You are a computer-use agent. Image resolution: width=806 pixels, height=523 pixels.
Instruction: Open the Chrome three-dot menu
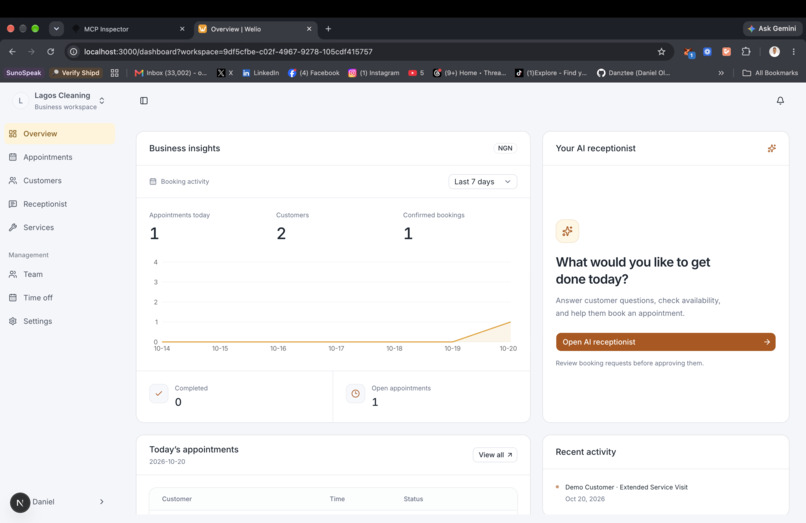pos(794,52)
